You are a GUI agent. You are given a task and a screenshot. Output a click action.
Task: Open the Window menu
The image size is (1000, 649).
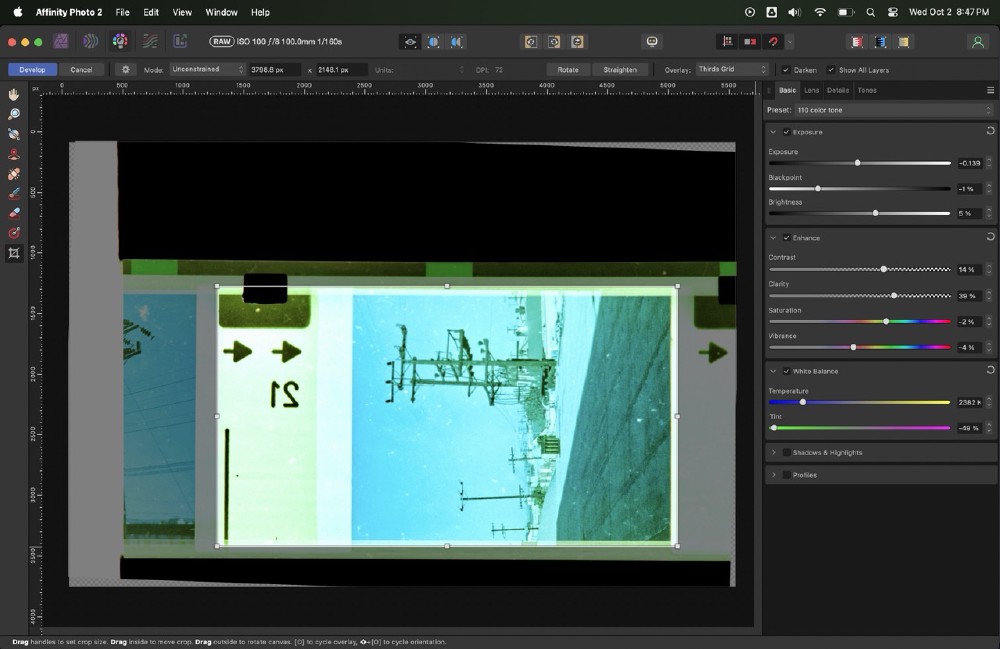tap(221, 12)
